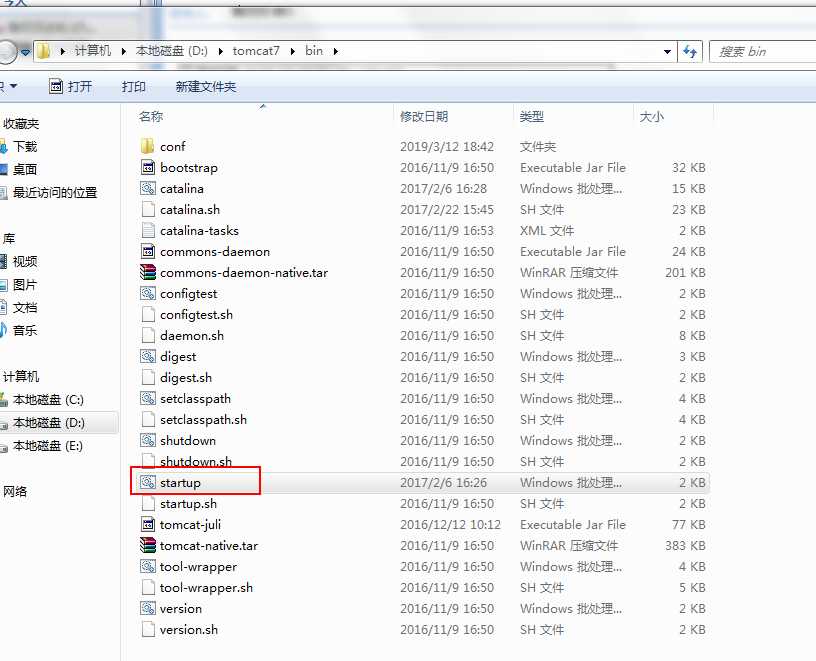Click the version batch file icon
The height and width of the screenshot is (661, 816).
point(148,608)
